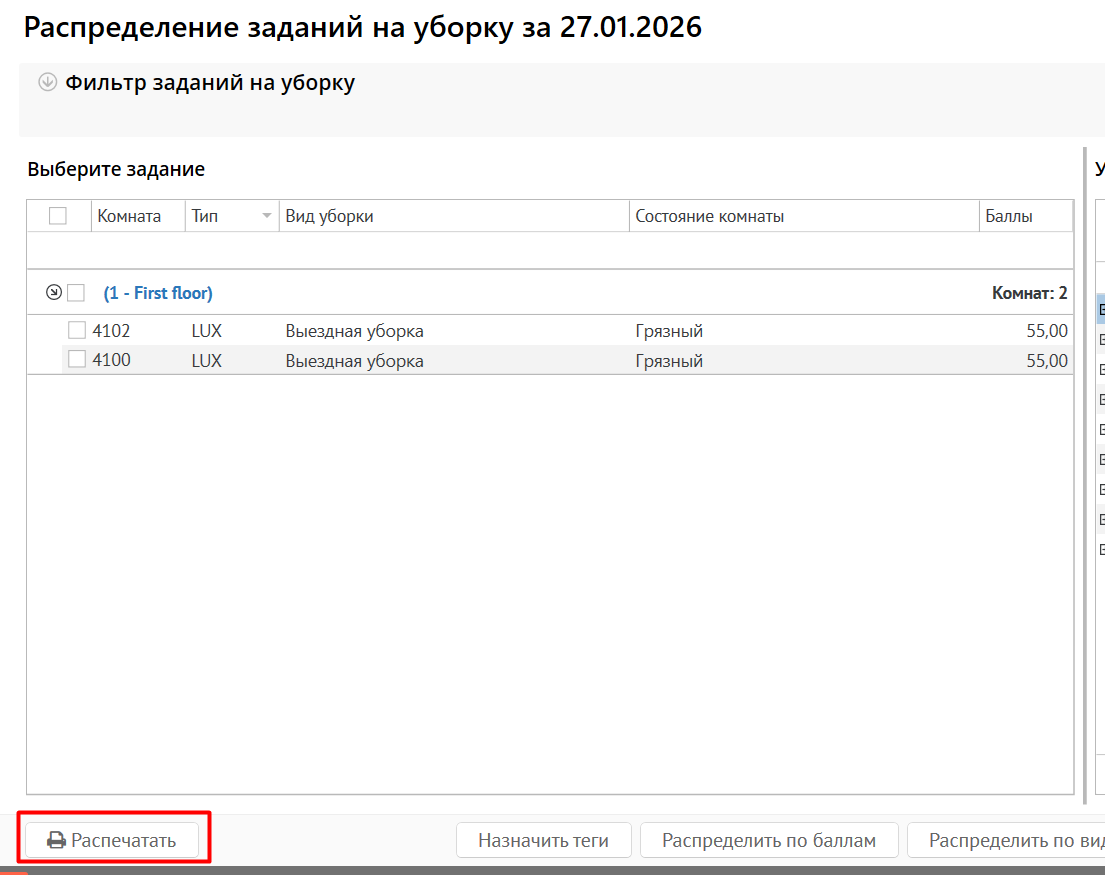Viewport: 1105px width, 875px height.
Task: Select the Грязный status cell for room 4100
Action: click(x=669, y=360)
